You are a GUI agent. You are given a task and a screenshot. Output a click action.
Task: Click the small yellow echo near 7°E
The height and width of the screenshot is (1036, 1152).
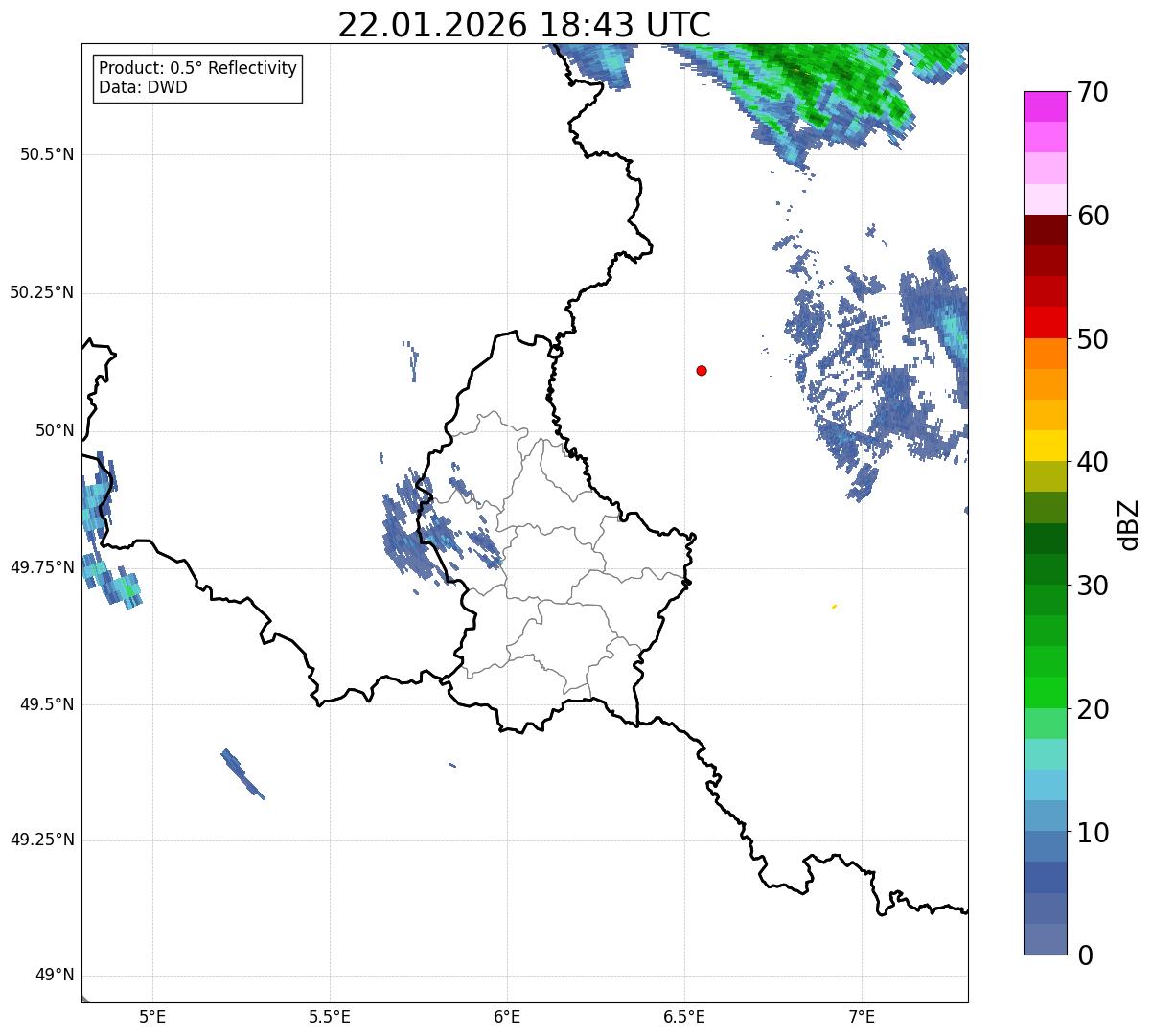click(834, 607)
